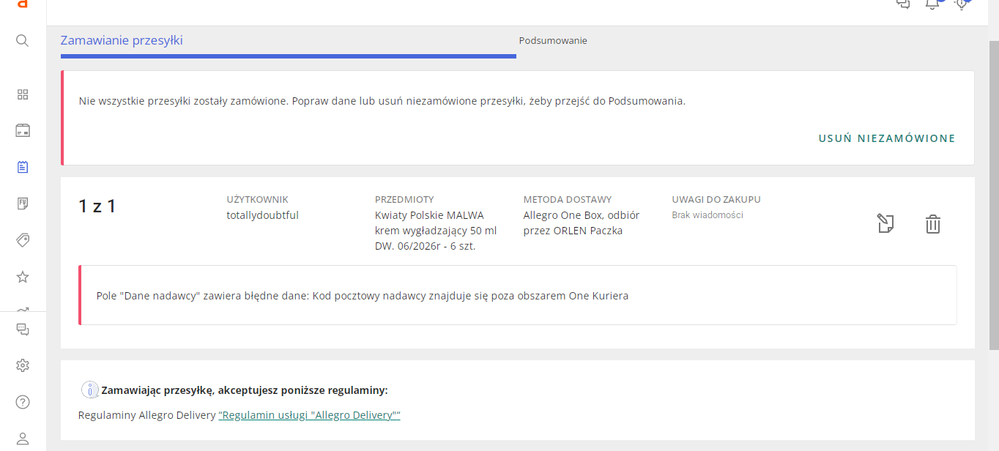The width and height of the screenshot is (999, 451).
Task: Open the sidebar messages bubble icon
Action: [23, 330]
